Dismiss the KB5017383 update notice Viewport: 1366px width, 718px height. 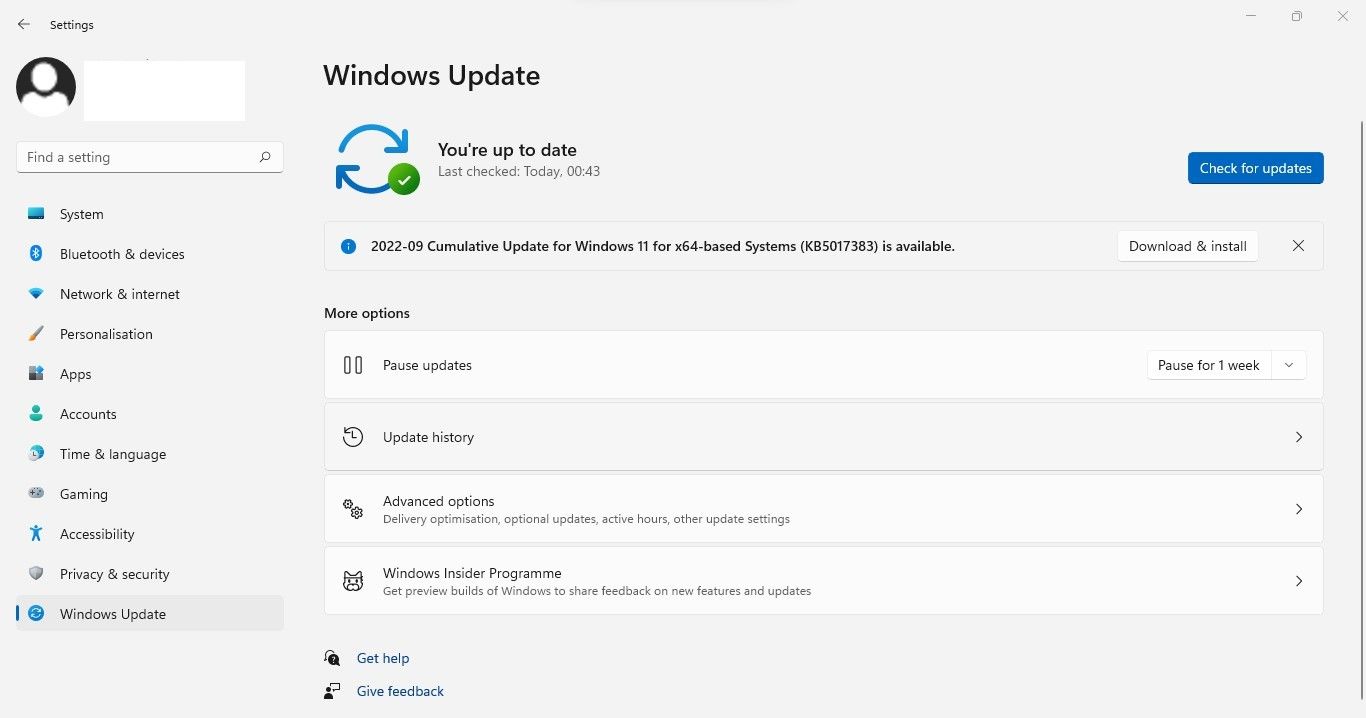1298,246
